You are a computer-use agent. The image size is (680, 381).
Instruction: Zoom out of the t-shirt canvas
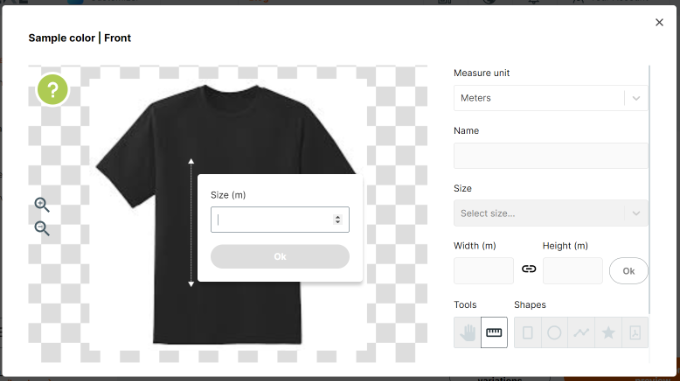pyautogui.click(x=42, y=228)
